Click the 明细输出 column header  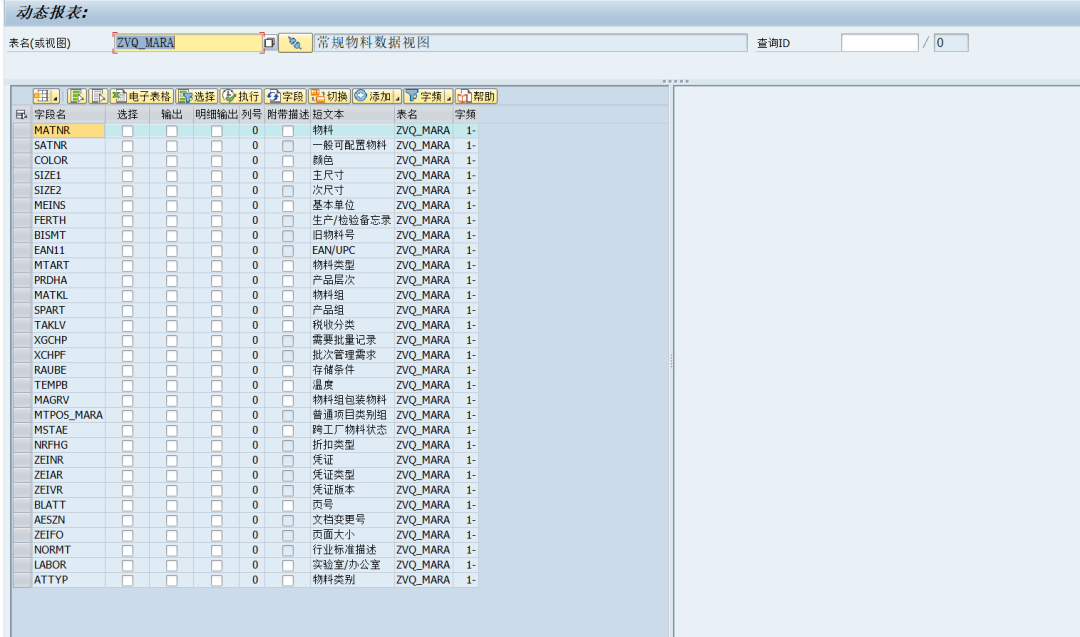coord(216,114)
